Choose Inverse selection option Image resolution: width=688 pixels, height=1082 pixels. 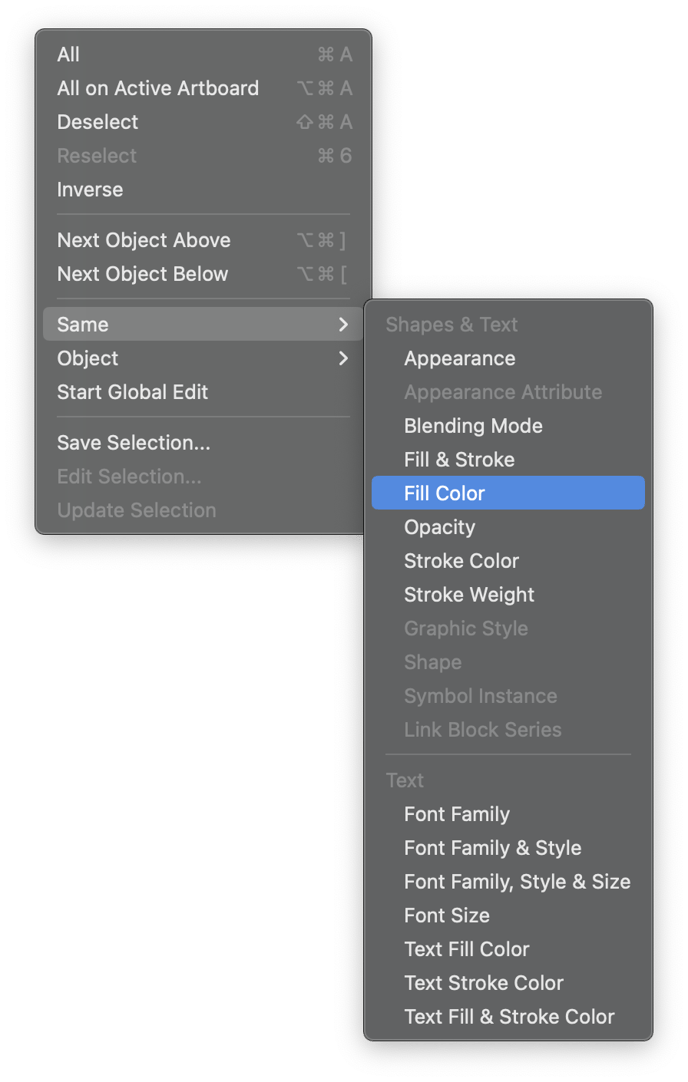click(90, 190)
